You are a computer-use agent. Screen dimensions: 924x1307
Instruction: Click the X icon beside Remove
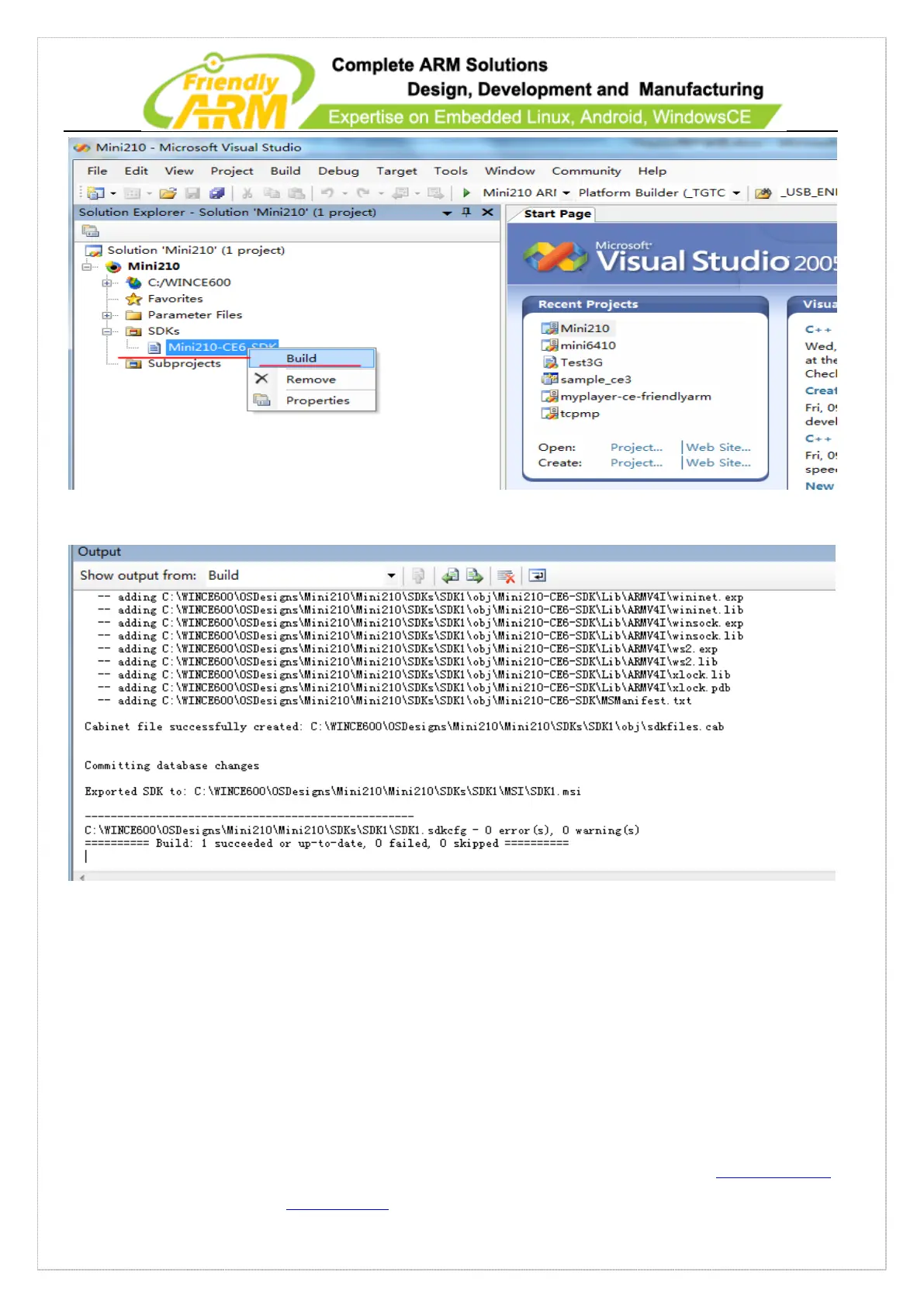click(x=261, y=379)
